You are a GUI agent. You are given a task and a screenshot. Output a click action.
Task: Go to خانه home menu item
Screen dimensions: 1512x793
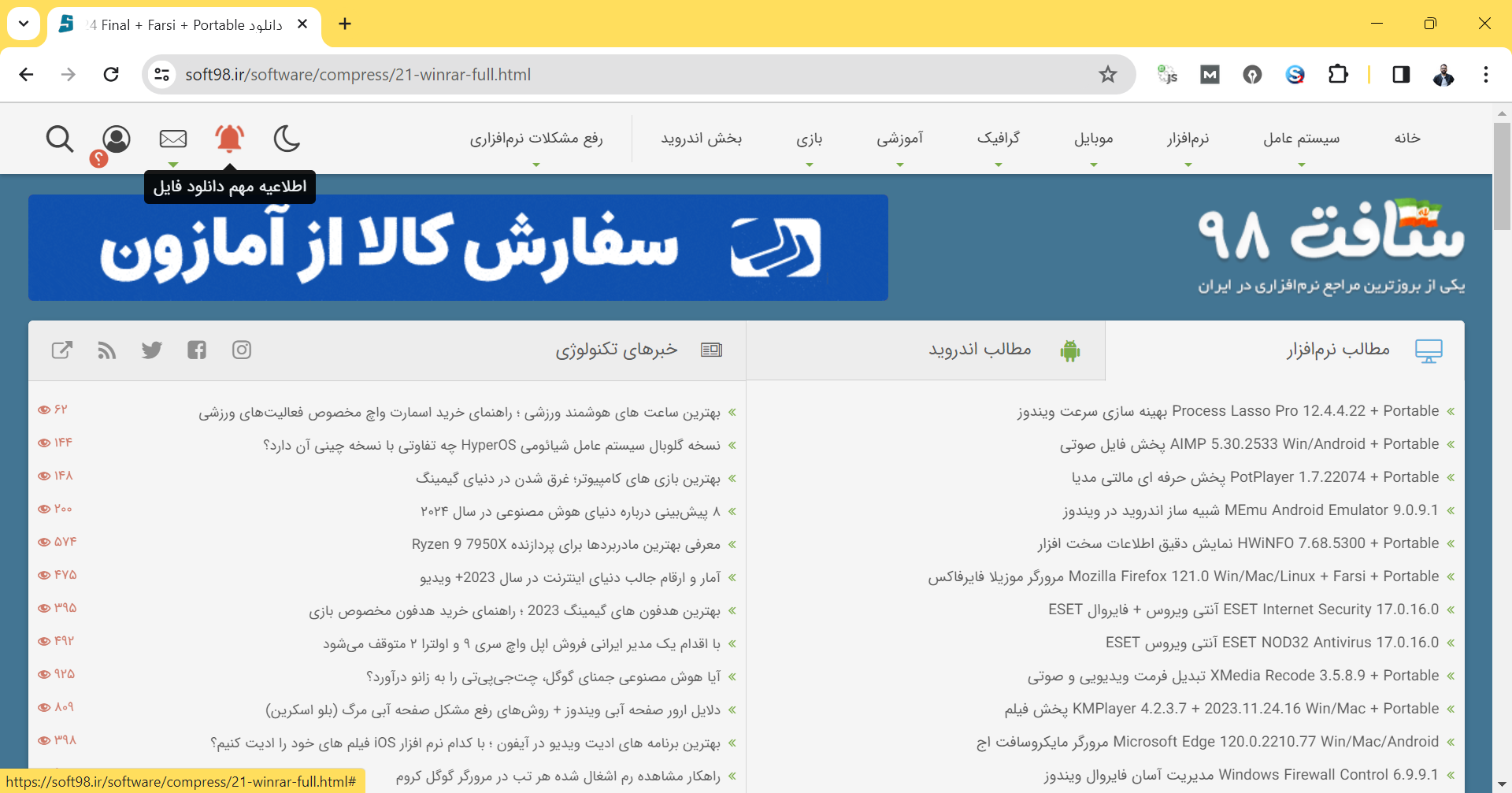click(x=1407, y=139)
